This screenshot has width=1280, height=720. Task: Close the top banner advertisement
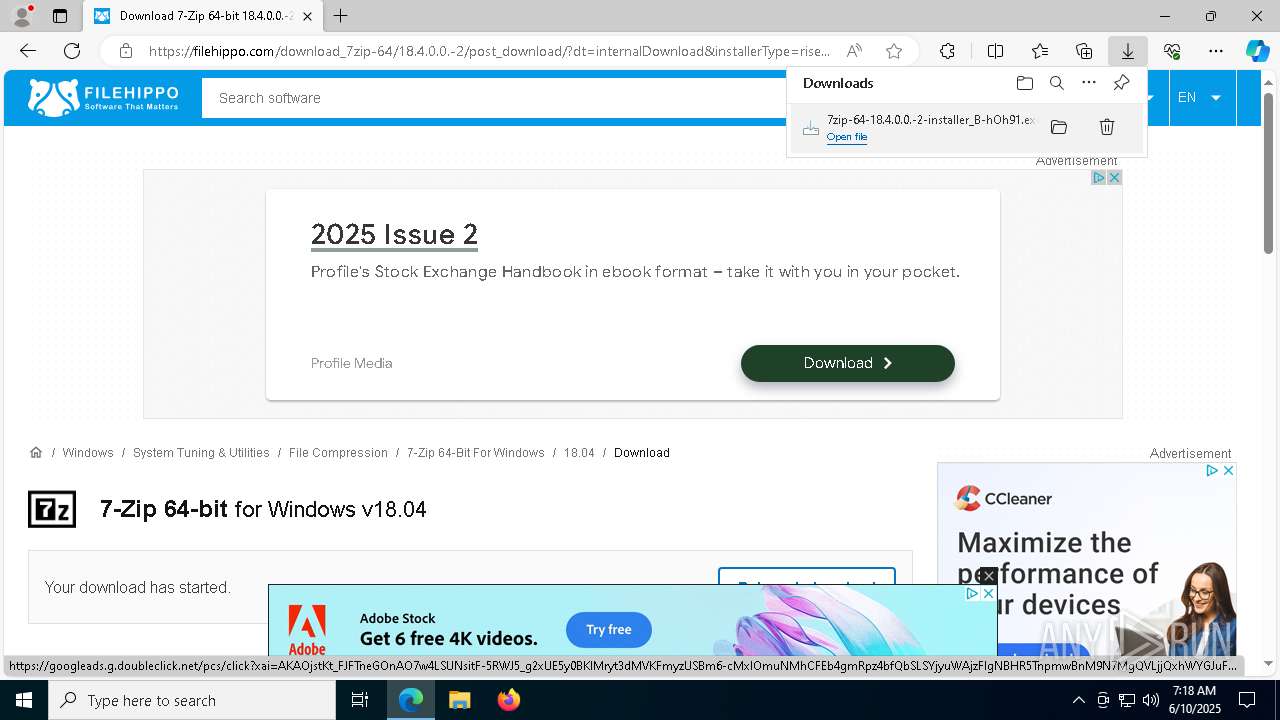(1114, 177)
